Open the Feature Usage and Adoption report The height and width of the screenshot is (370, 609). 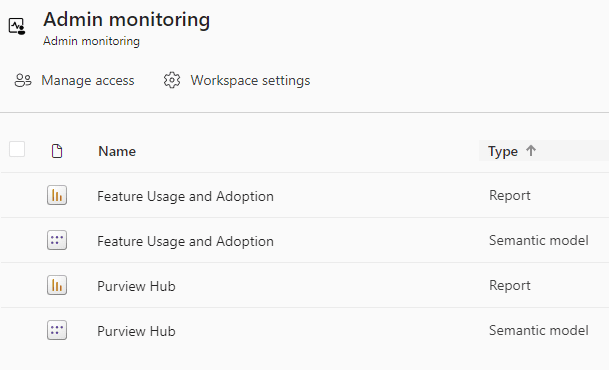(x=185, y=196)
